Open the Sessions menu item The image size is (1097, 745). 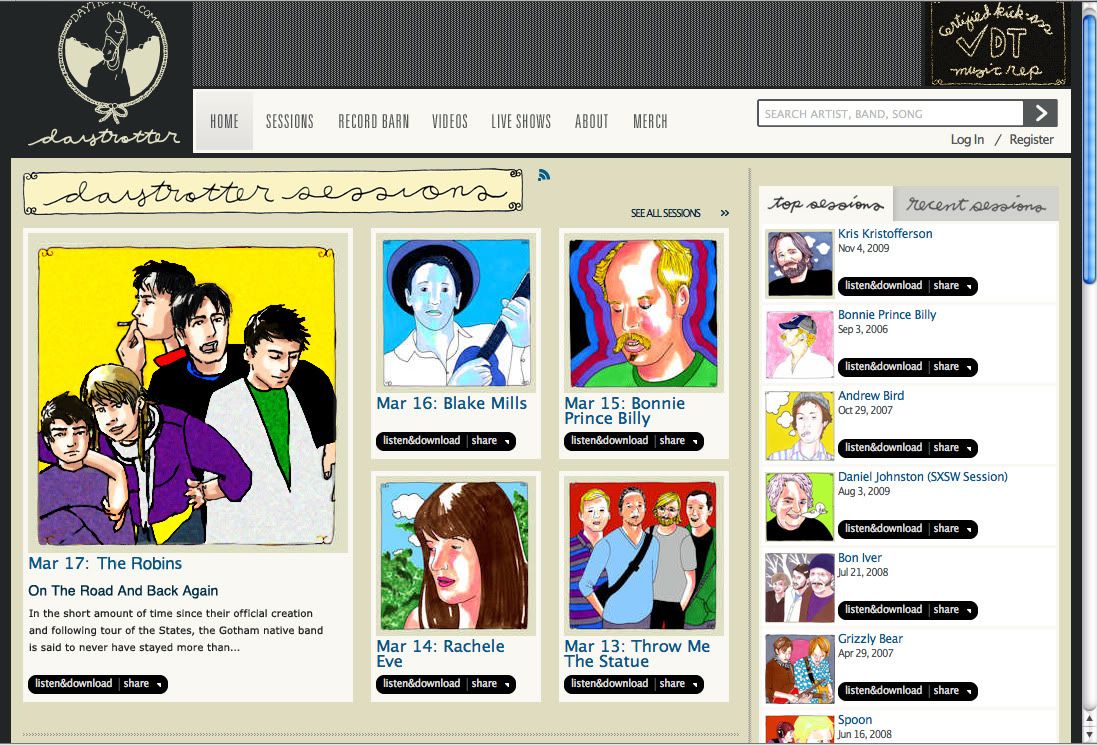click(290, 121)
